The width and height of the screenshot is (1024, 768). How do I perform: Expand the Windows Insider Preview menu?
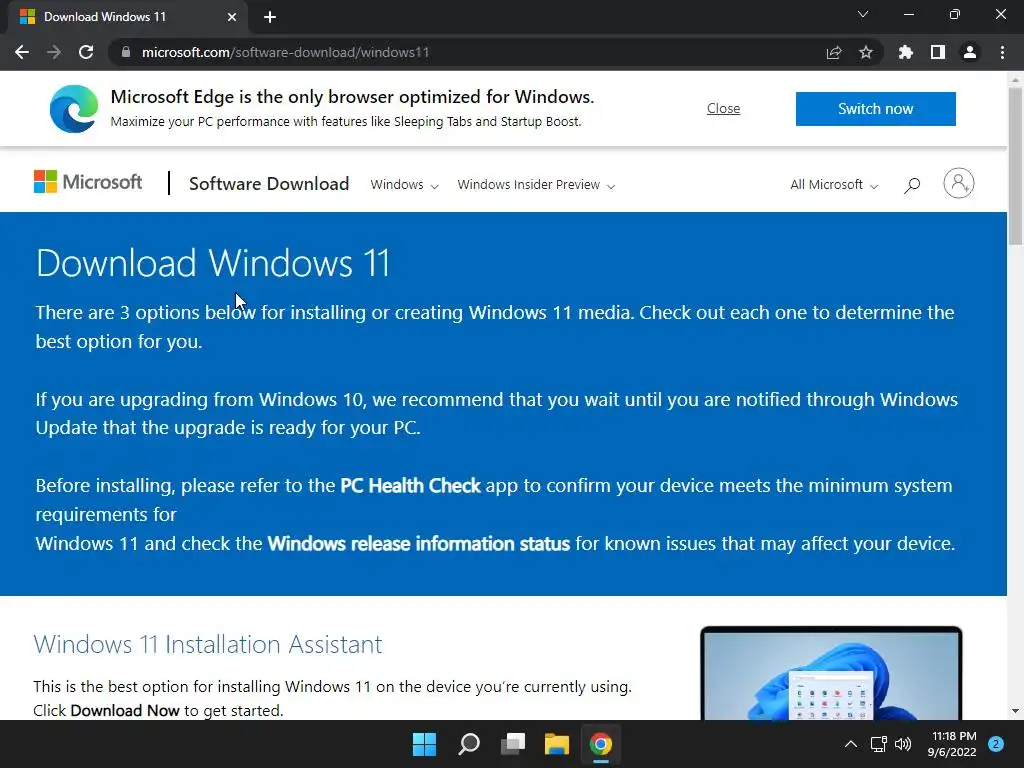(536, 185)
